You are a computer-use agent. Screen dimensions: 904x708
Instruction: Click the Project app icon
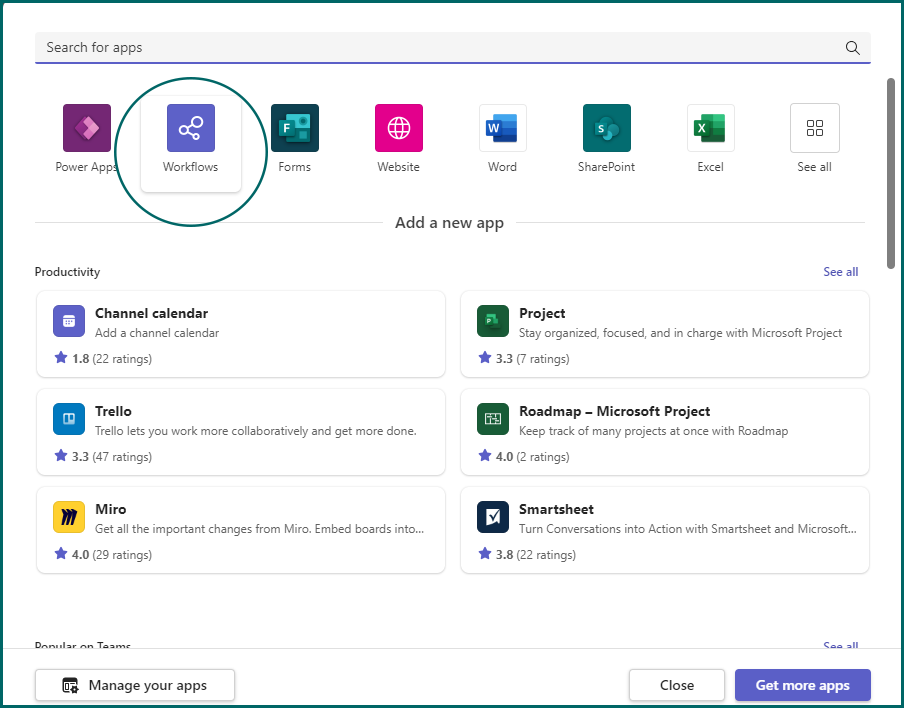493,321
